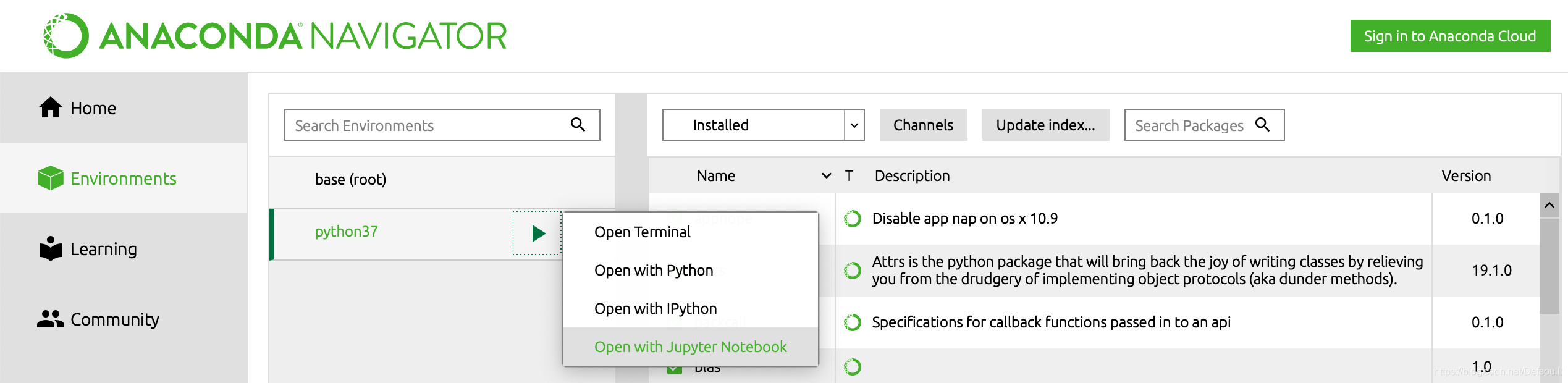1568x383 pixels.
Task: Click the Name column header
Action: (x=716, y=176)
